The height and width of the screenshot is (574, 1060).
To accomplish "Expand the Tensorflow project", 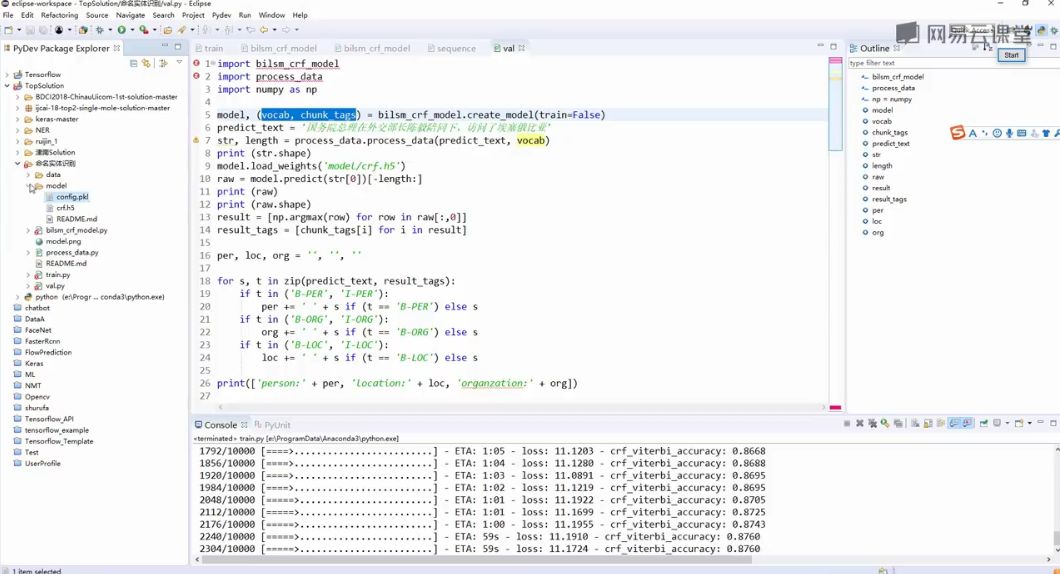I will coord(7,74).
